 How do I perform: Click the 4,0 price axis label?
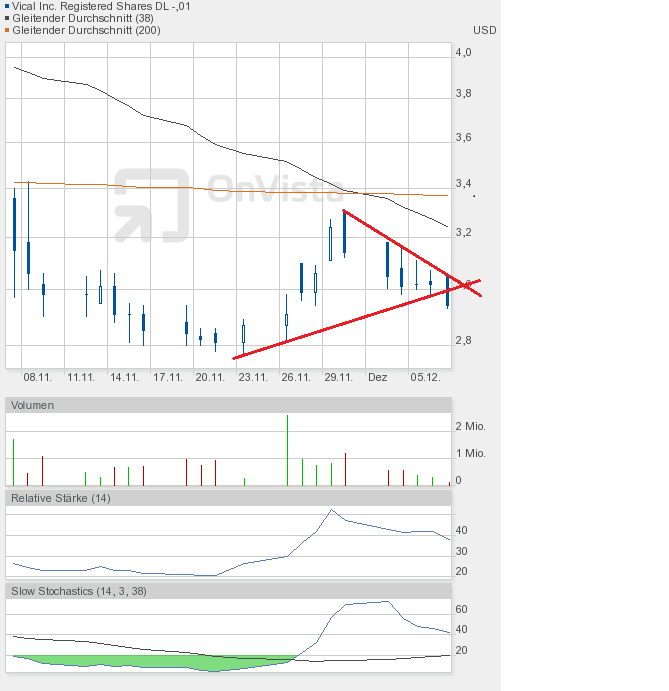pos(463,52)
